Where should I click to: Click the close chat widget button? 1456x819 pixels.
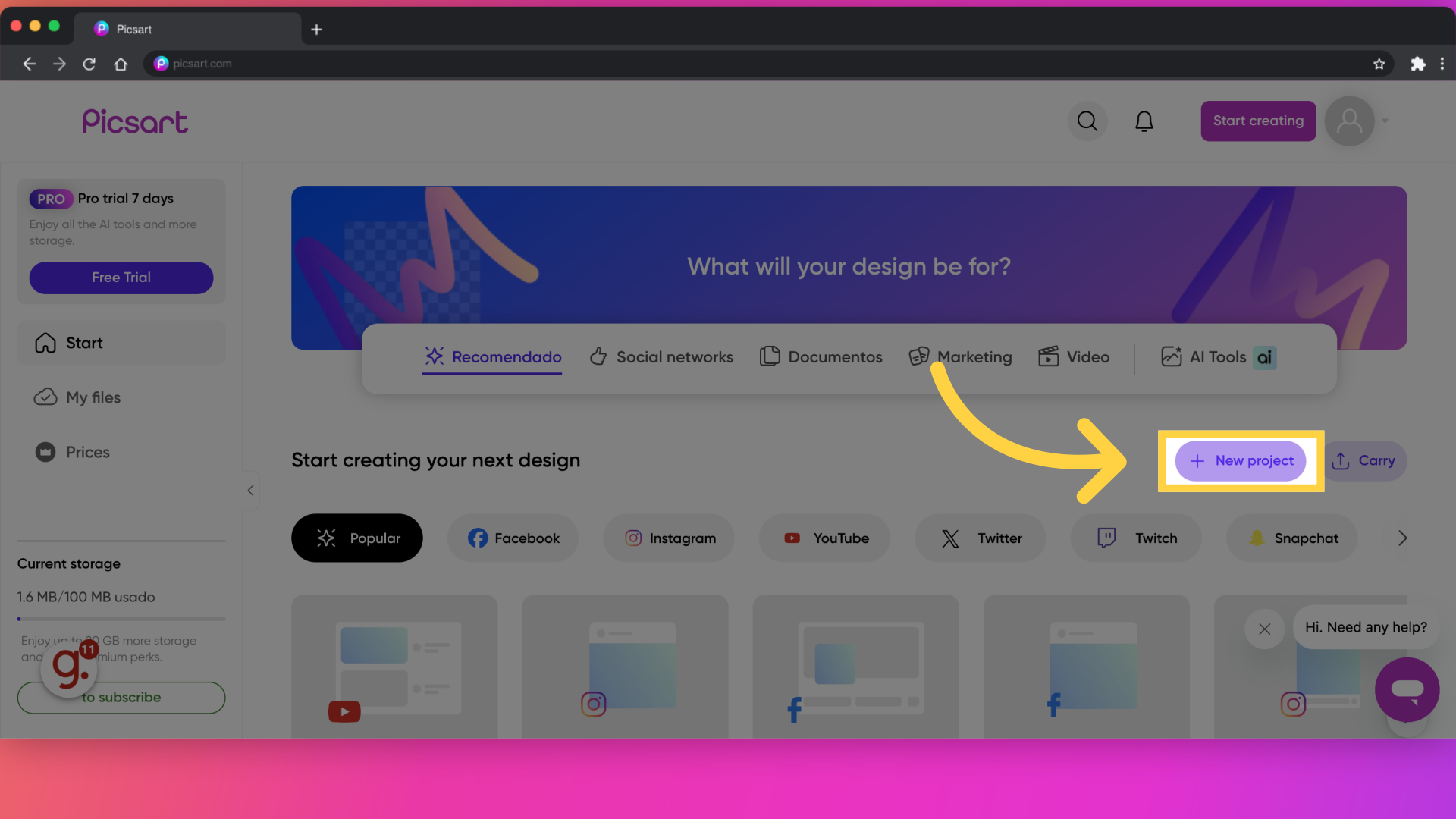click(1264, 628)
